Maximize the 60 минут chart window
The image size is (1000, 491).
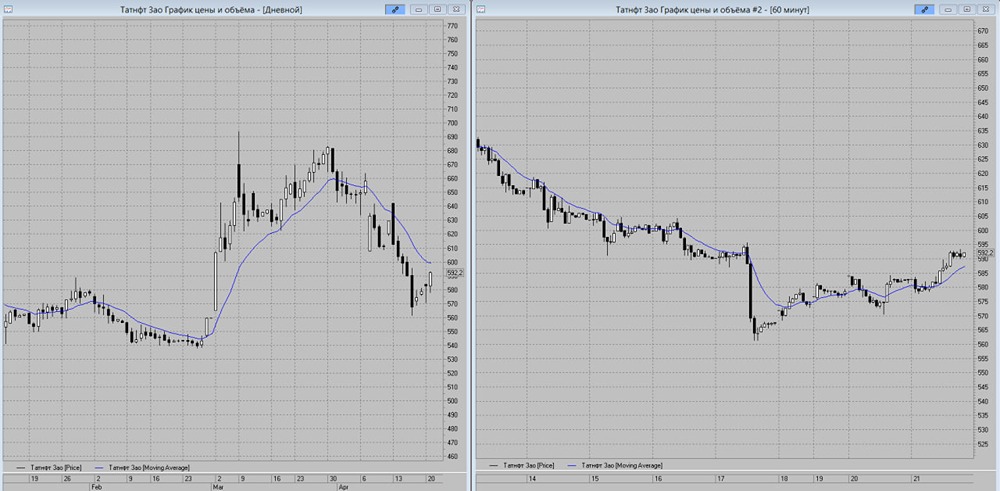(x=967, y=10)
